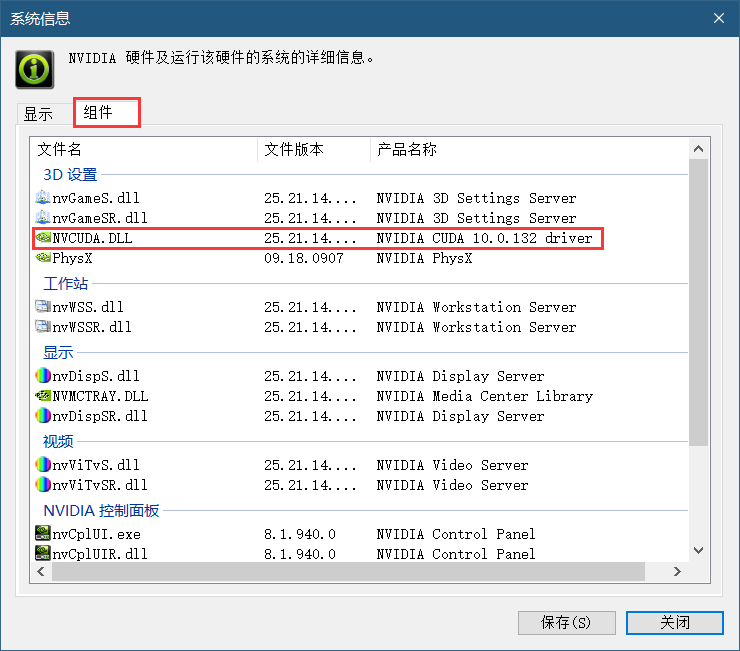
Task: Click the horizontal scrollbar left arrow
Action: [41, 572]
